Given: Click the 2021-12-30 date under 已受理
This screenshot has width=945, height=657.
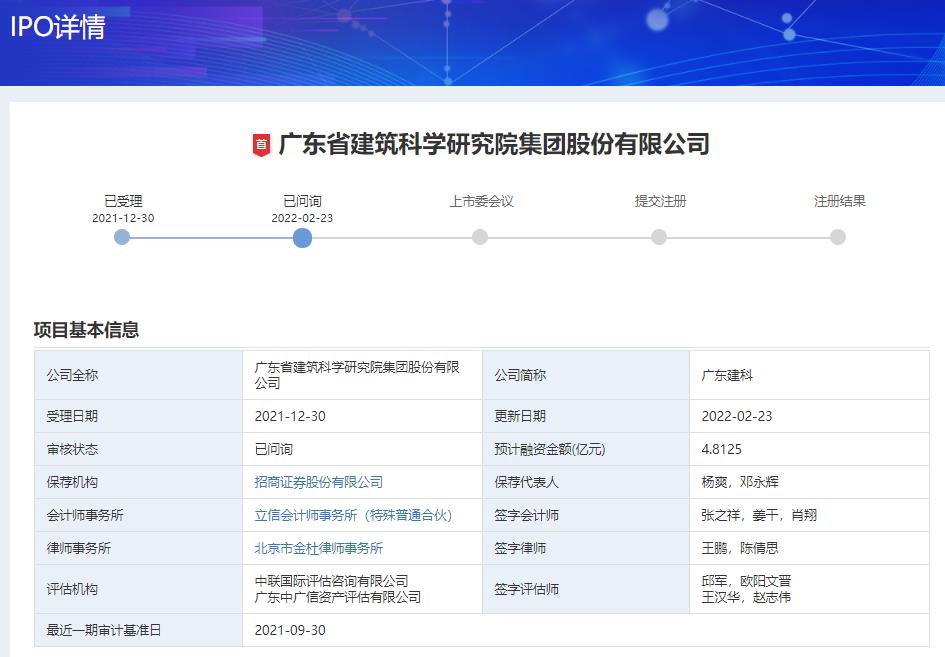Looking at the screenshot, I should (x=123, y=218).
